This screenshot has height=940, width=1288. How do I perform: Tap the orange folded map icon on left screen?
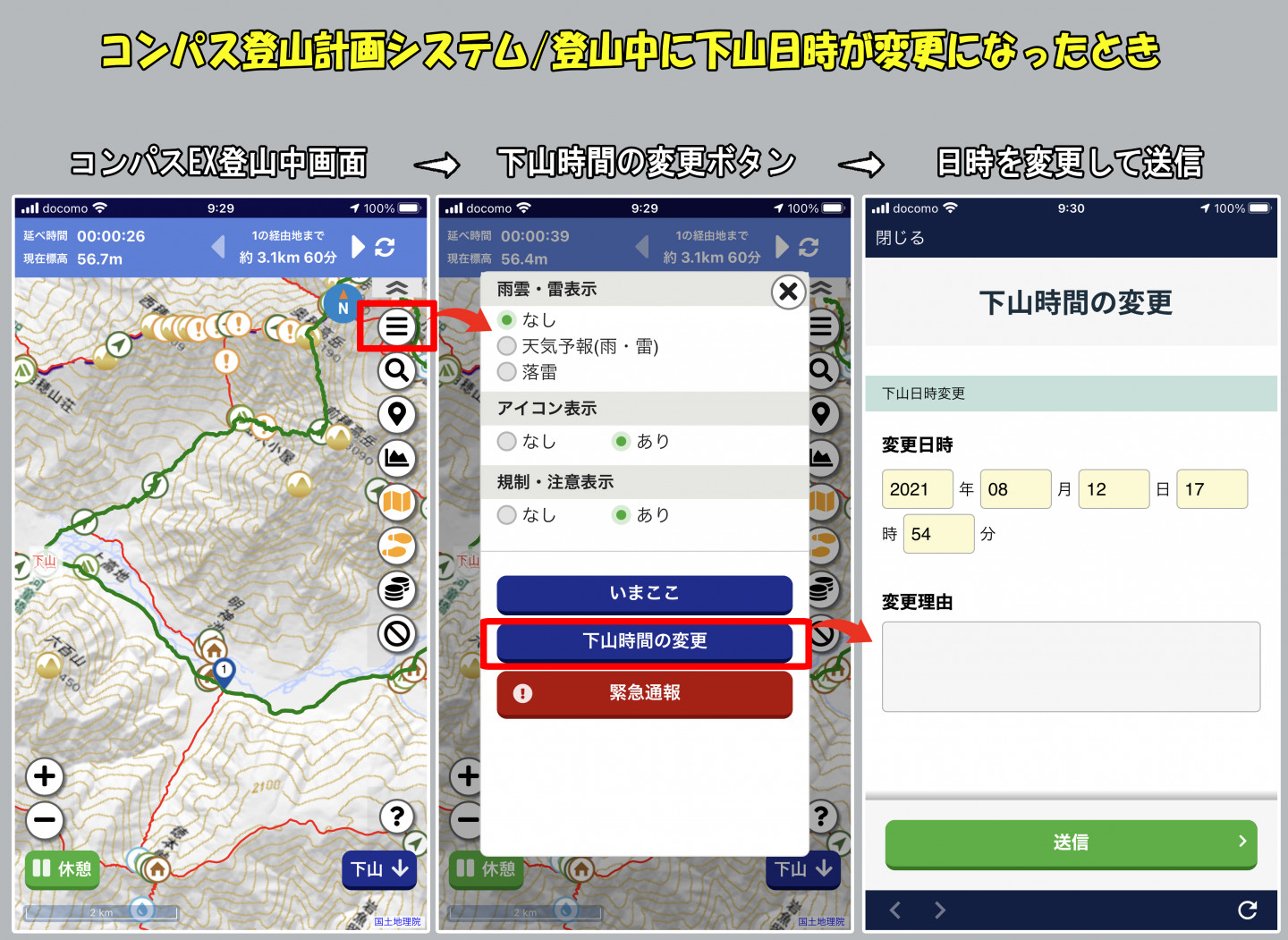[397, 502]
